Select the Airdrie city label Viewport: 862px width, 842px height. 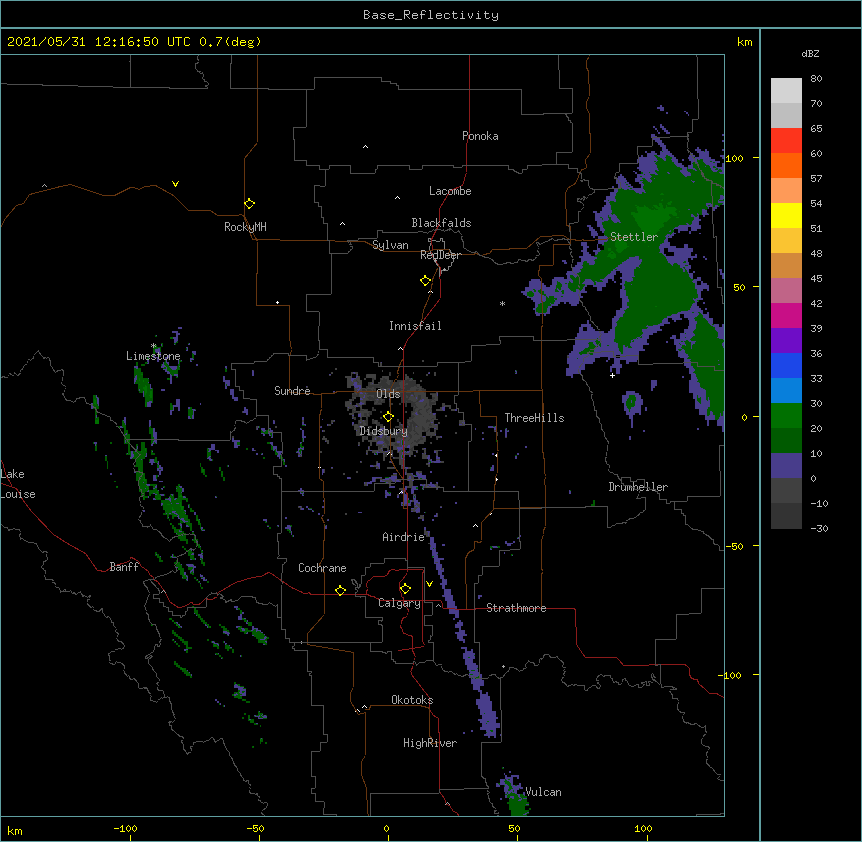click(403, 537)
